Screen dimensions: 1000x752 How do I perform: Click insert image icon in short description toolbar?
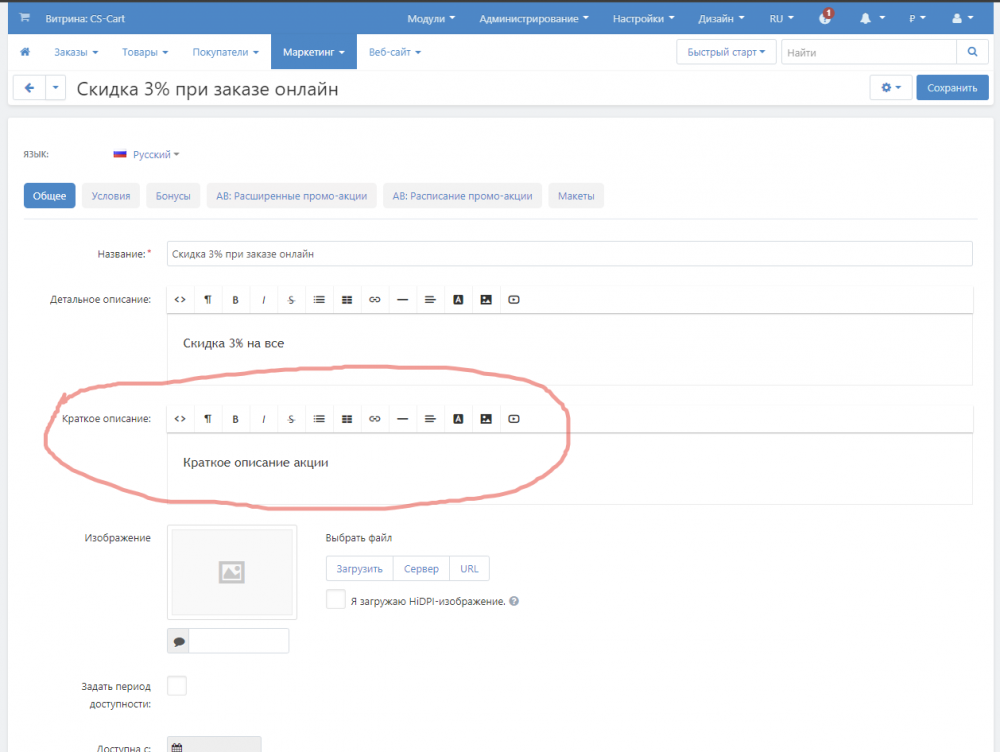click(x=486, y=419)
